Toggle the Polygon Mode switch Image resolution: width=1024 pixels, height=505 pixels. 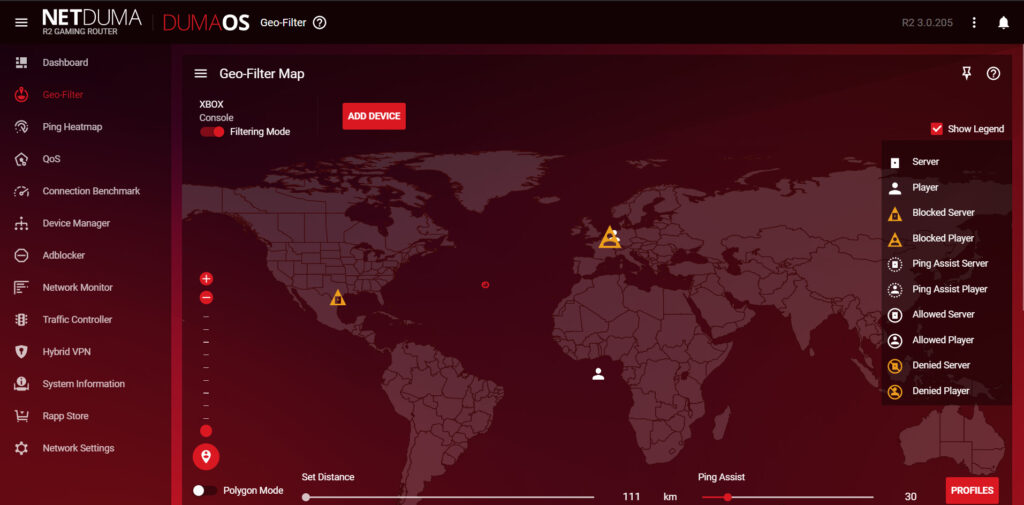tap(205, 491)
